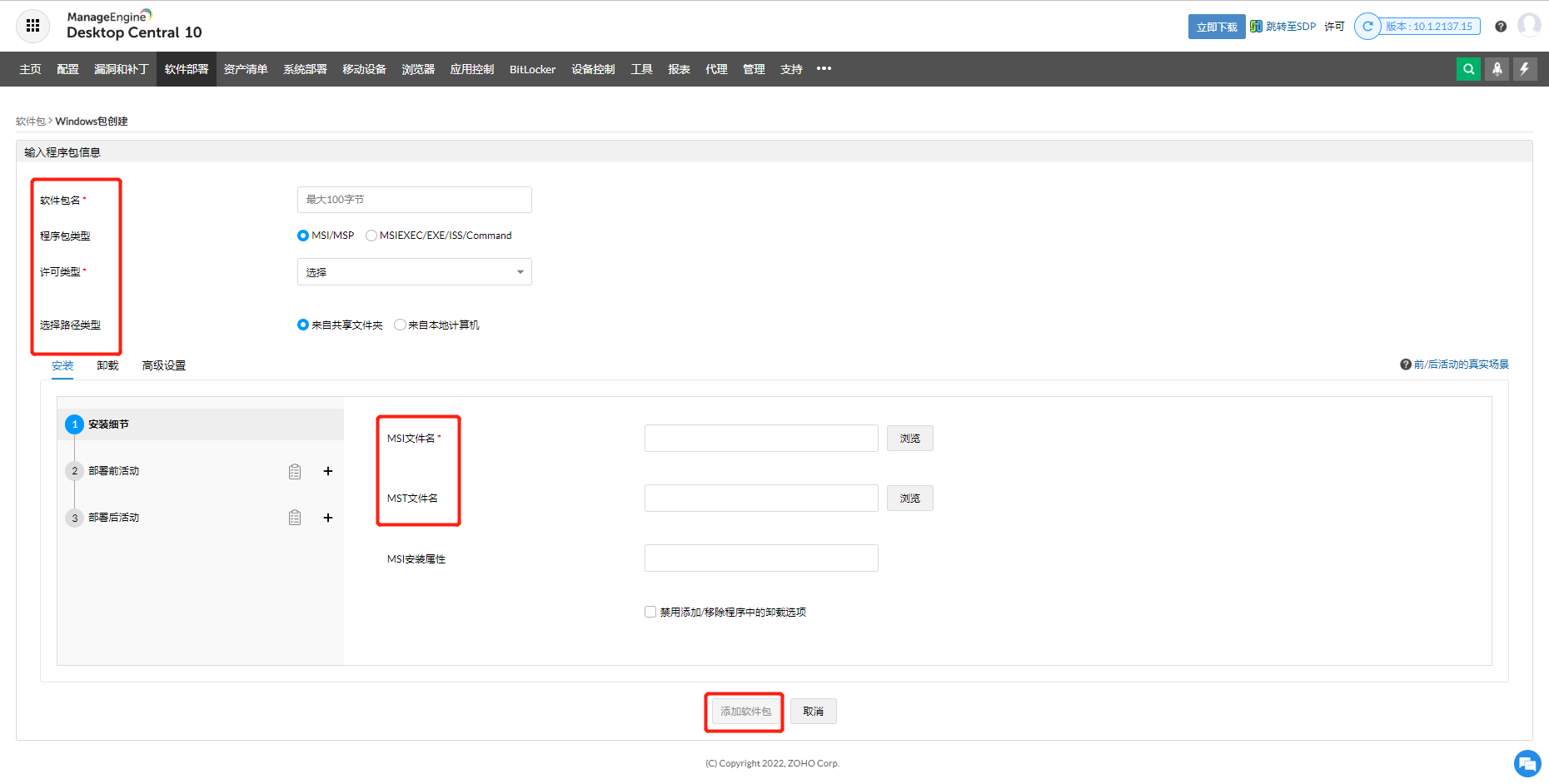This screenshot has width=1549, height=784.
Task: Click the 取消 button
Action: (814, 712)
